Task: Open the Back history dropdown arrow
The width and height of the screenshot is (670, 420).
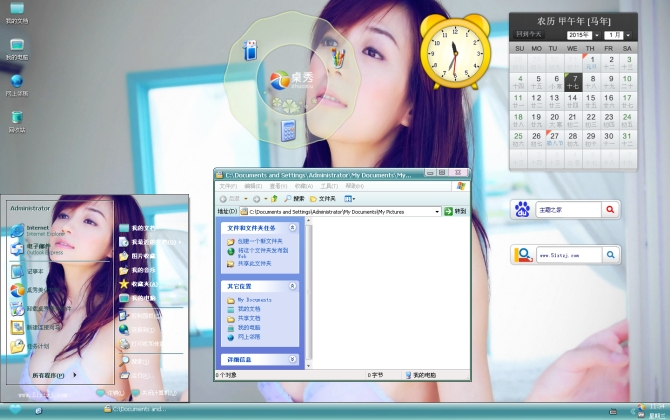Action: pyautogui.click(x=246, y=199)
